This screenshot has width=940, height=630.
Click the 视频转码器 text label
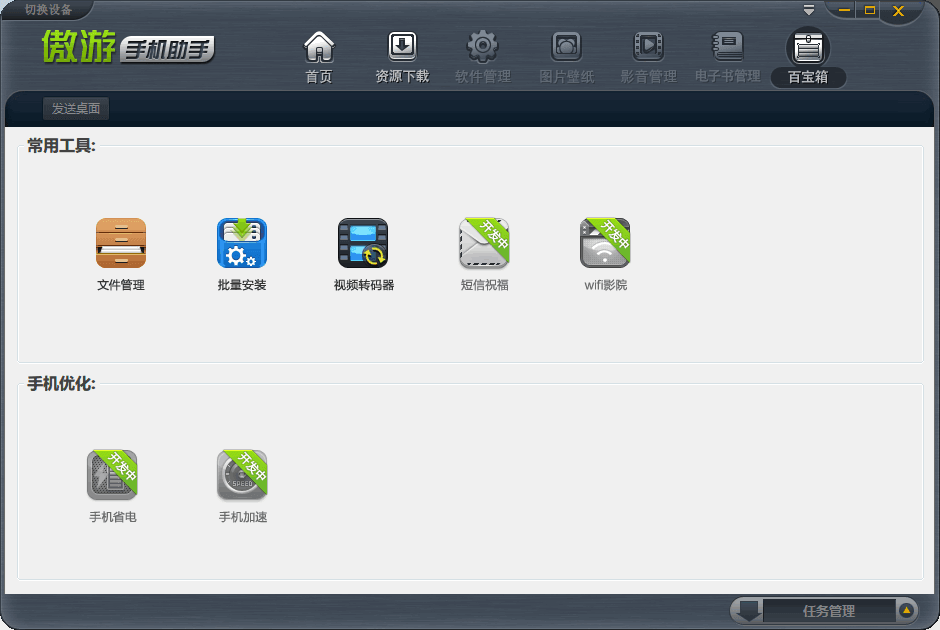point(363,285)
